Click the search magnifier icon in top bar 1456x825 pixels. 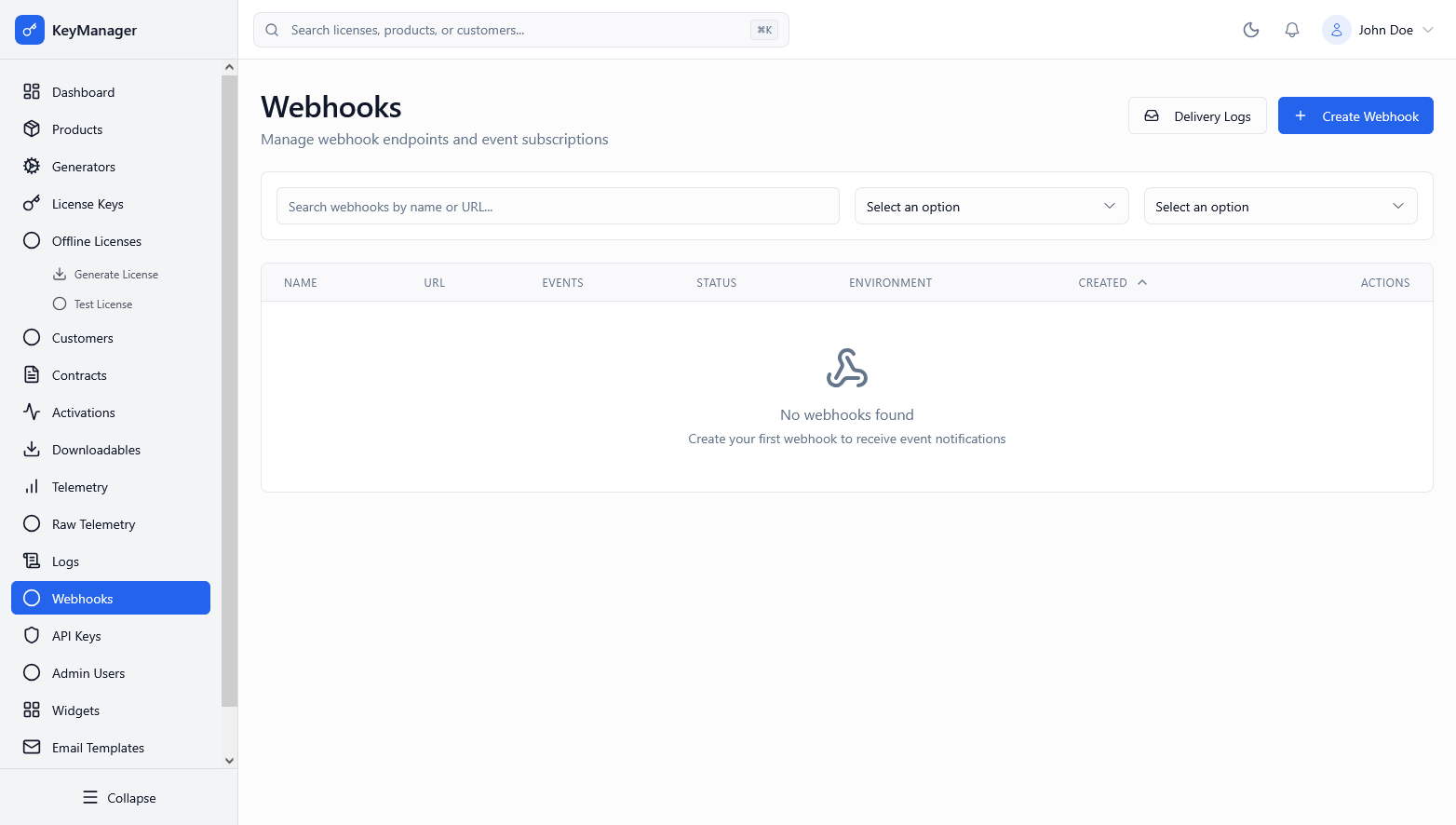click(271, 29)
